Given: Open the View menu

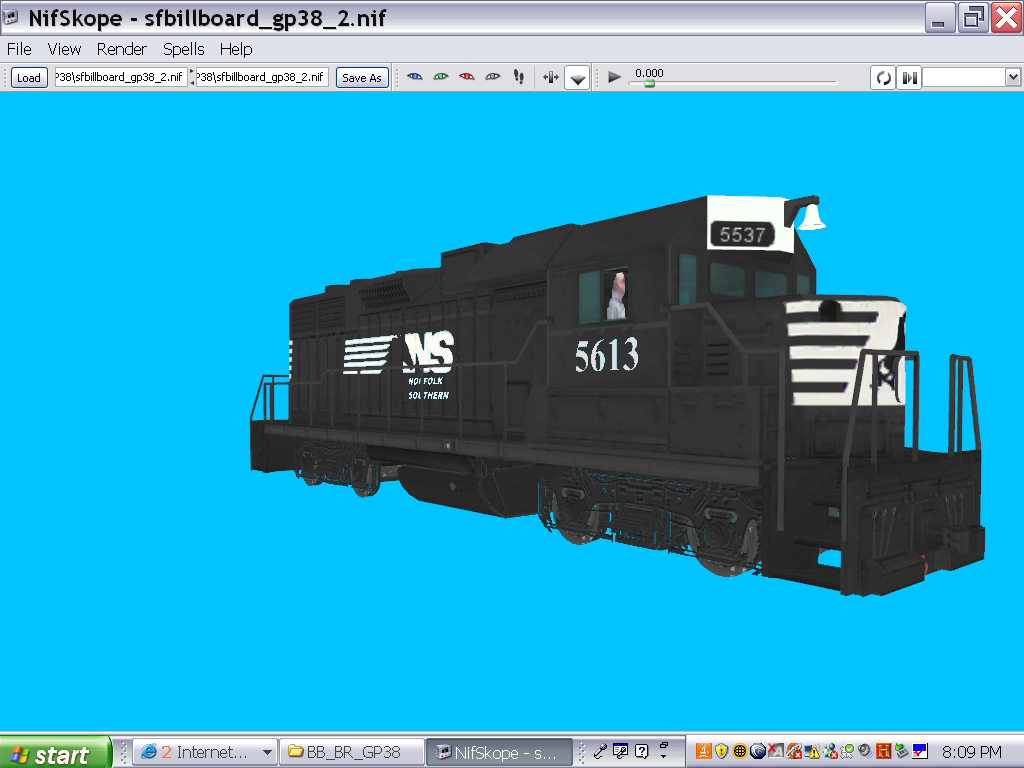Looking at the screenshot, I should coord(64,49).
